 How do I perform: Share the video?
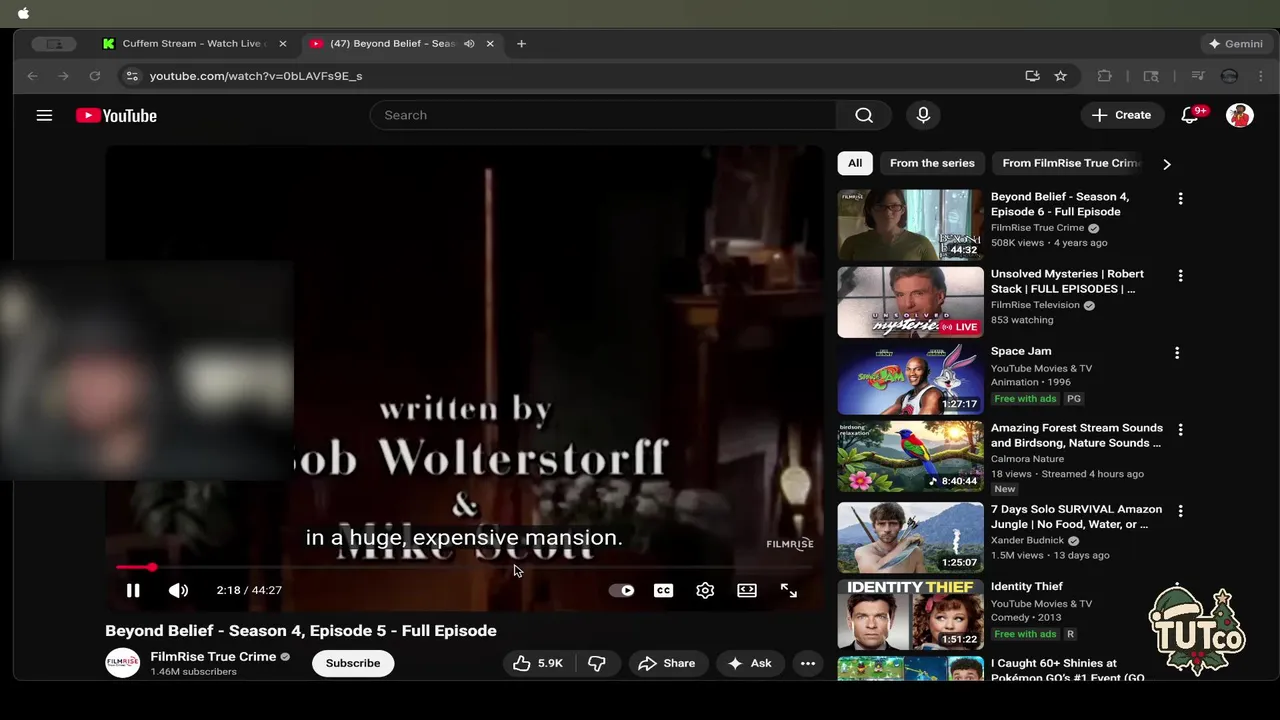(667, 663)
